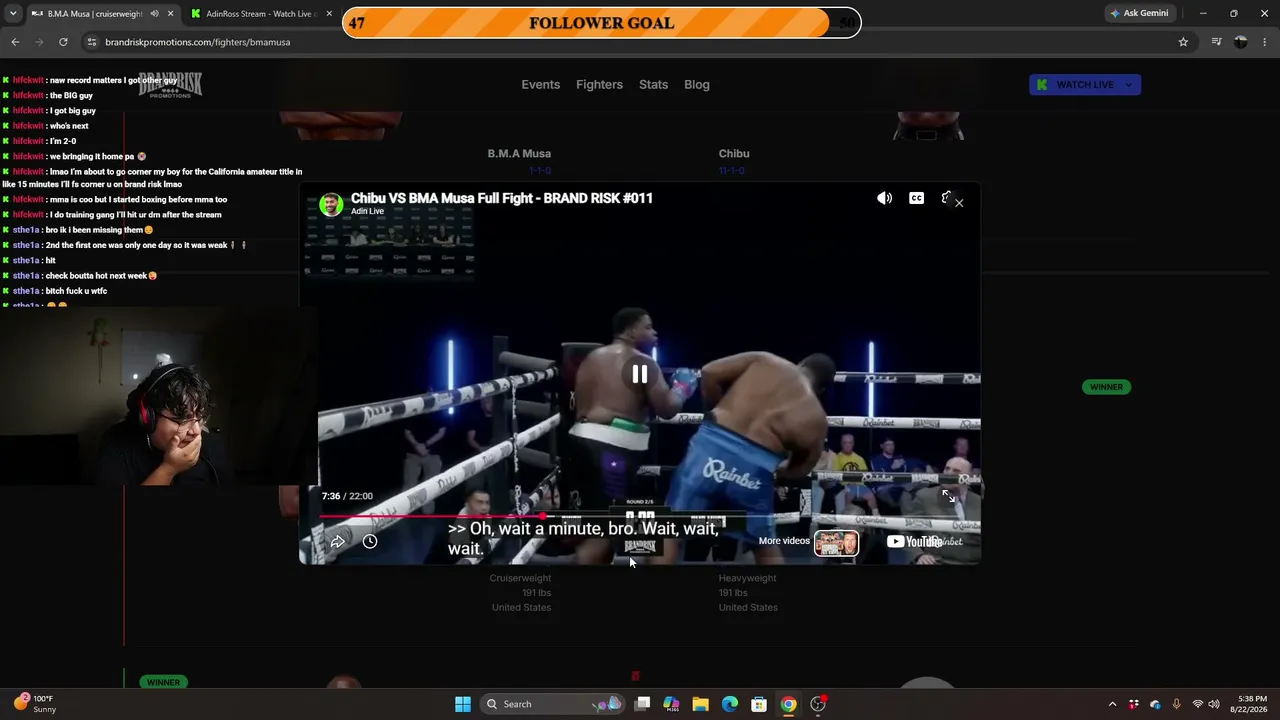Open the tab search dropdown arrow

click(13, 14)
